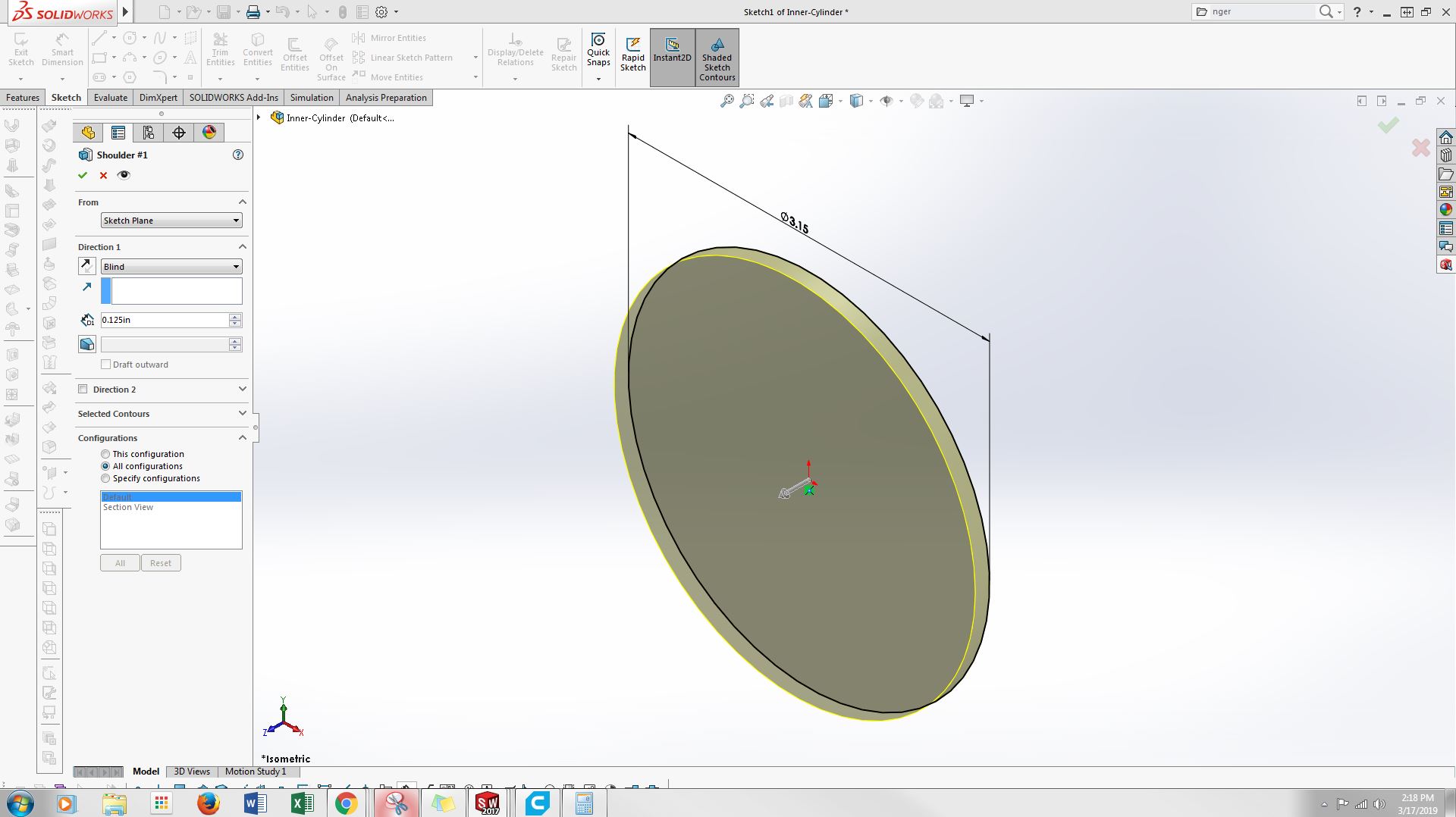
Task: Check the Direction 2 checkbox
Action: (x=83, y=389)
